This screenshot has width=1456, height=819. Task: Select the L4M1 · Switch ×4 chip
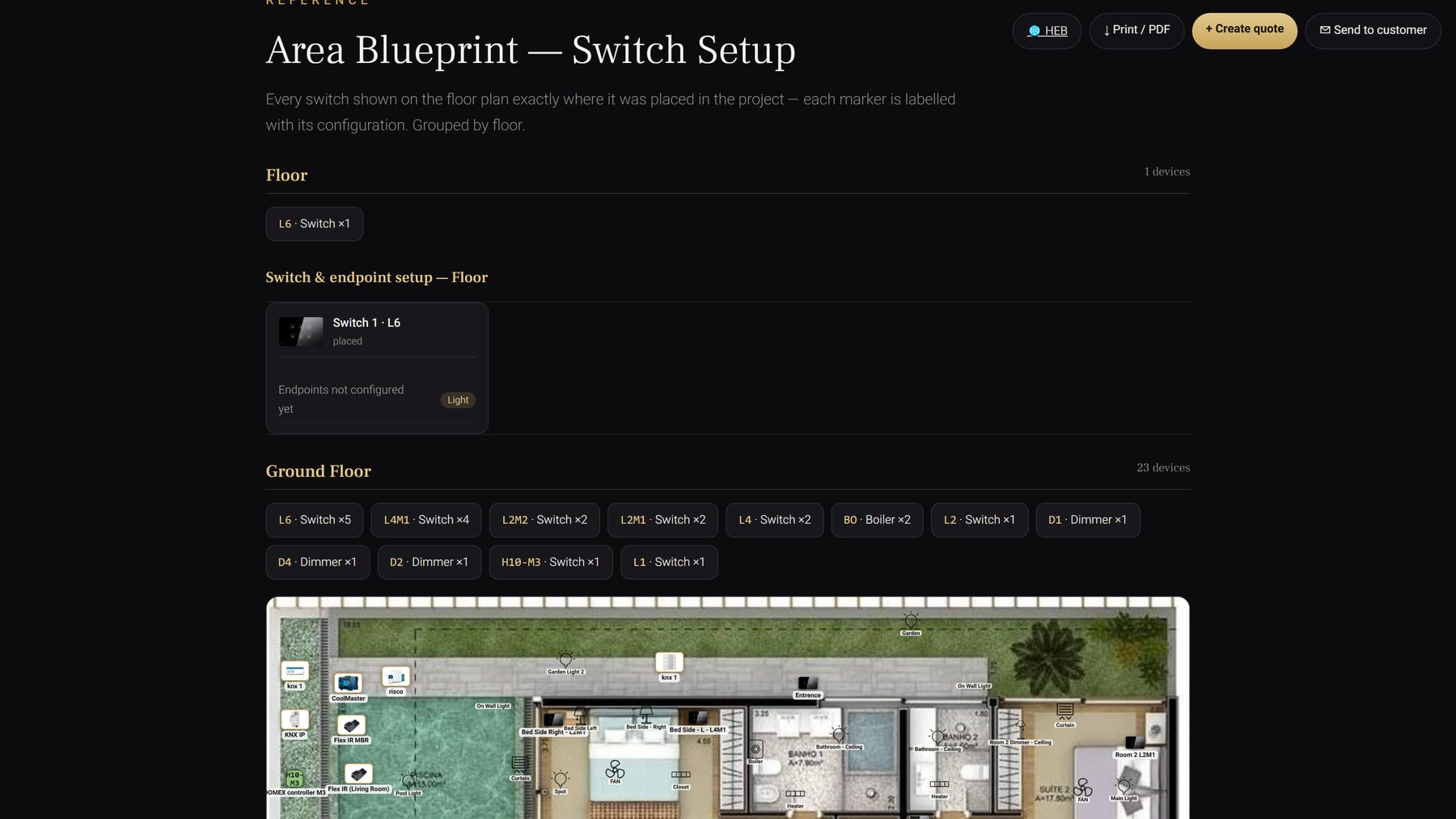click(x=426, y=520)
